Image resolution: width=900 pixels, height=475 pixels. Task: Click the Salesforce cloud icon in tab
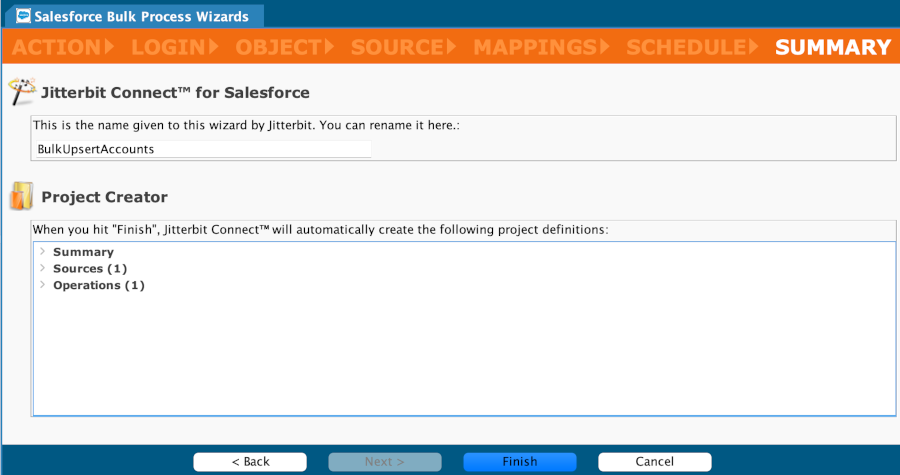[x=23, y=16]
